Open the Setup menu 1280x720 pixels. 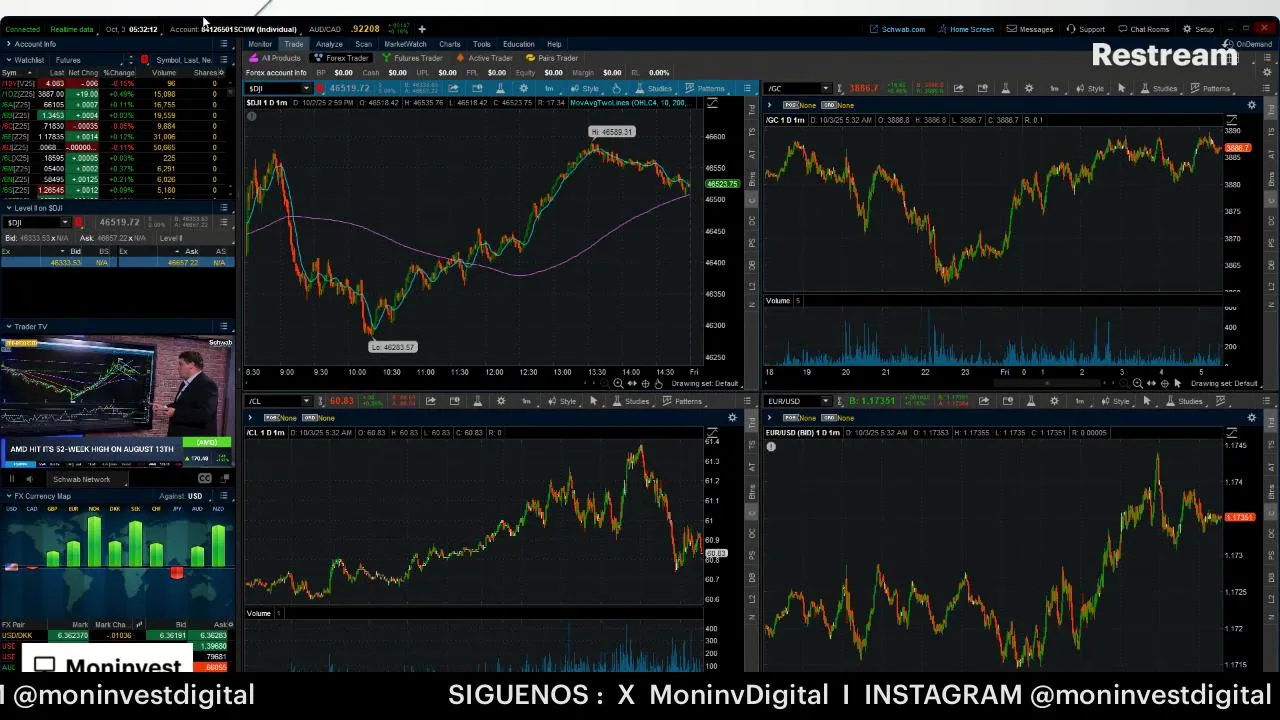(x=1199, y=29)
